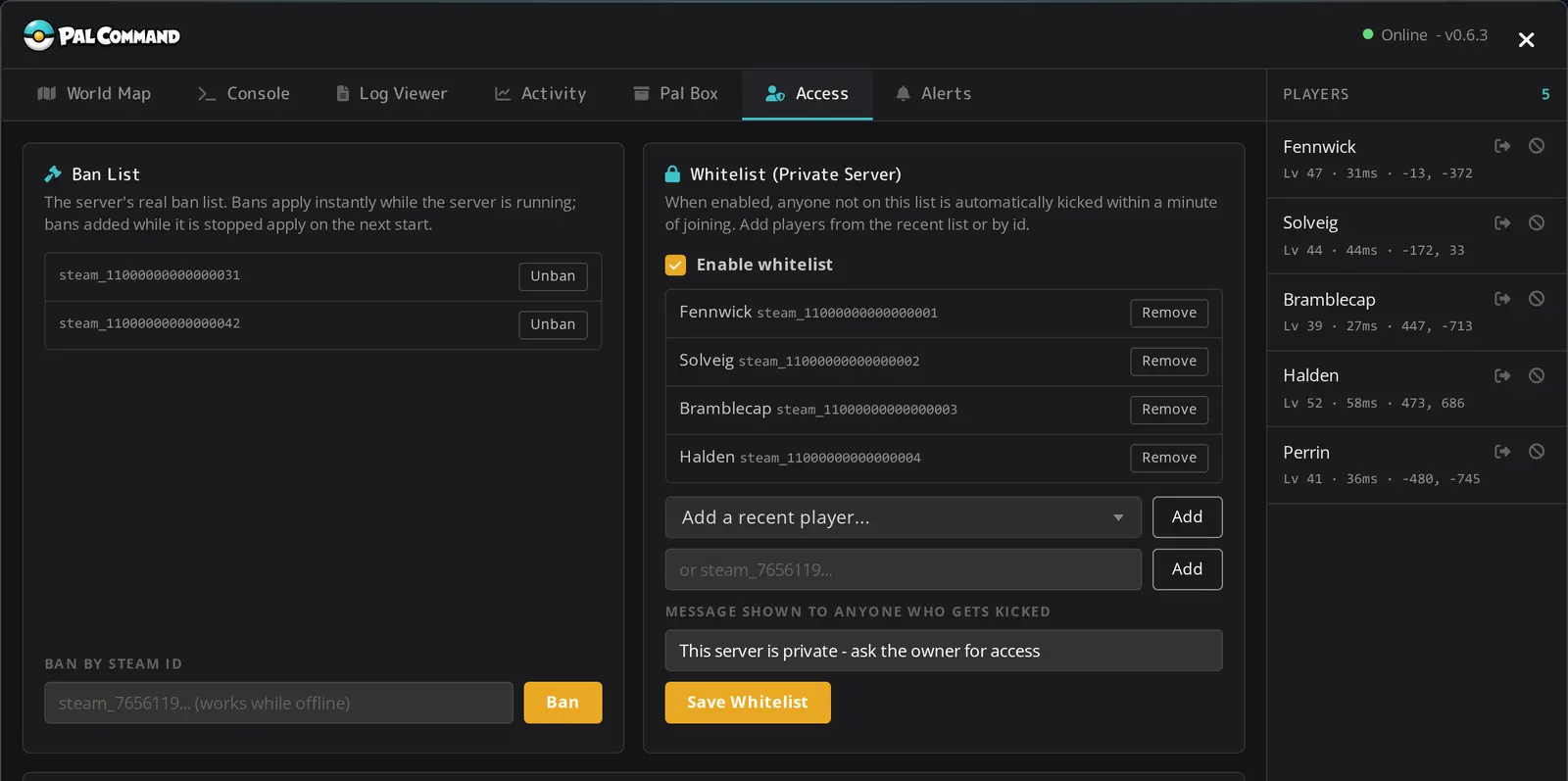
Task: Switch to the Console tab
Action: pyautogui.click(x=244, y=94)
